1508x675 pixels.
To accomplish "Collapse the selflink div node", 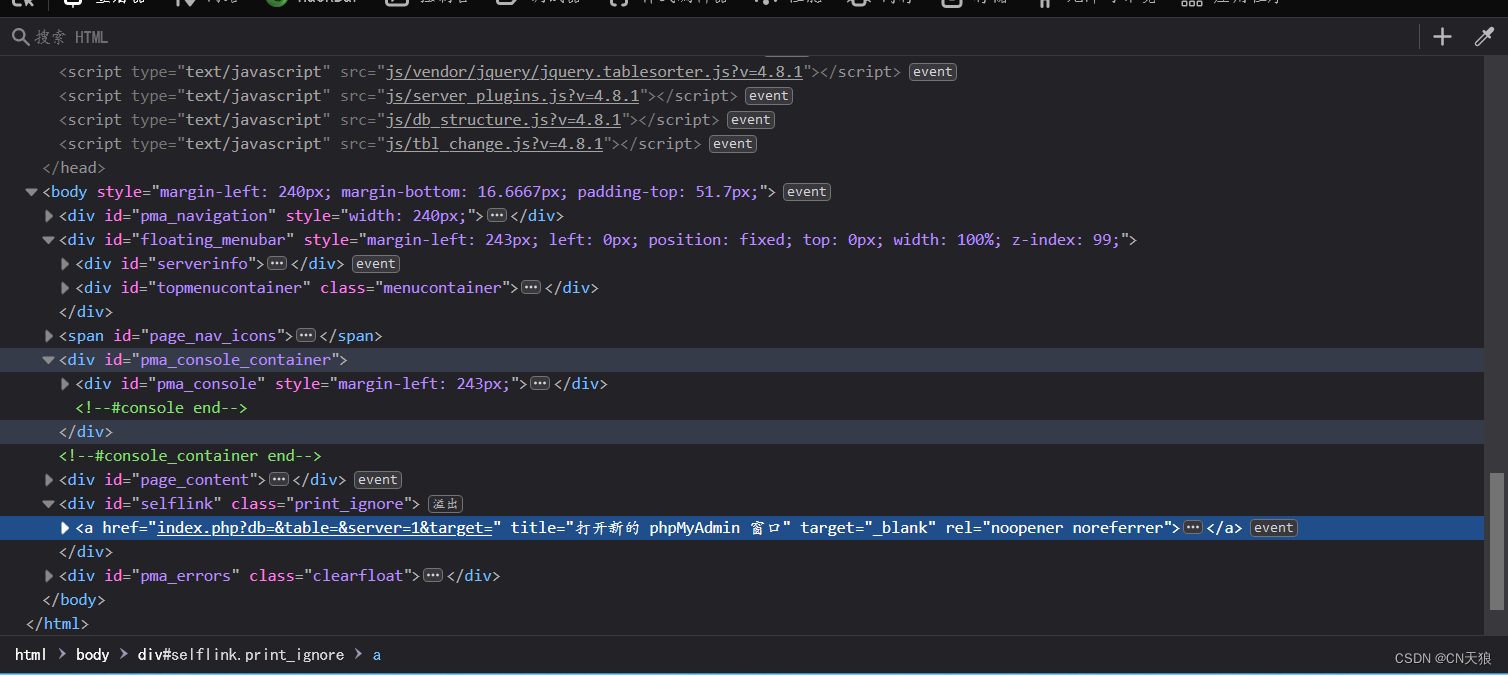I will coord(49,504).
